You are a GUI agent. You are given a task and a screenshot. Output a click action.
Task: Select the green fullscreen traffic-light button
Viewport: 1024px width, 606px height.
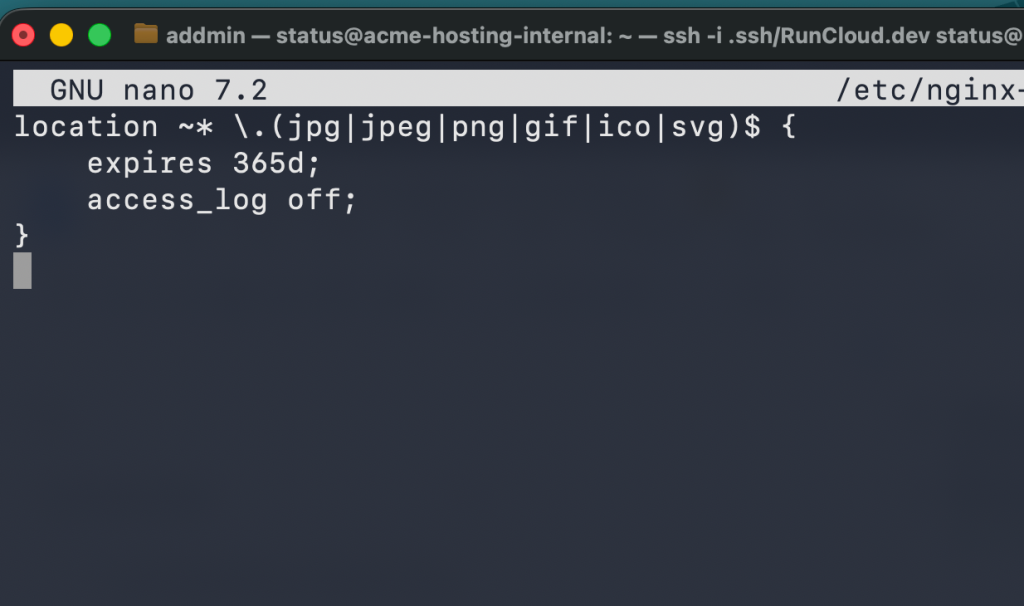click(x=99, y=34)
